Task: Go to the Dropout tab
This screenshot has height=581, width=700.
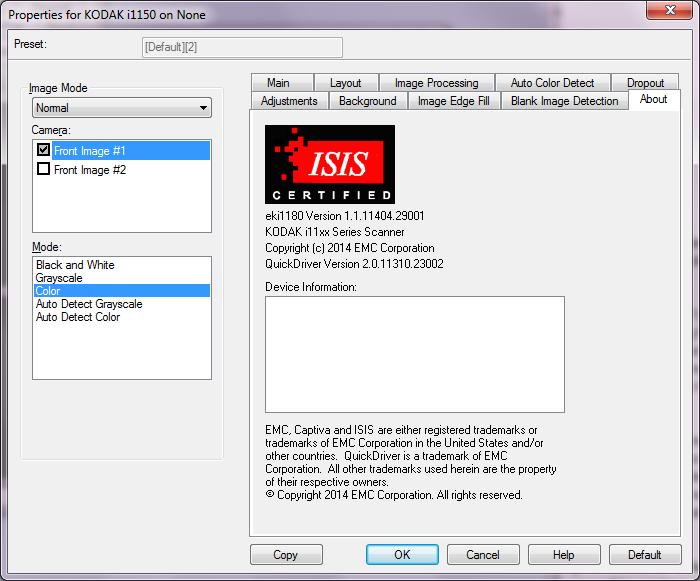Action: (x=645, y=83)
